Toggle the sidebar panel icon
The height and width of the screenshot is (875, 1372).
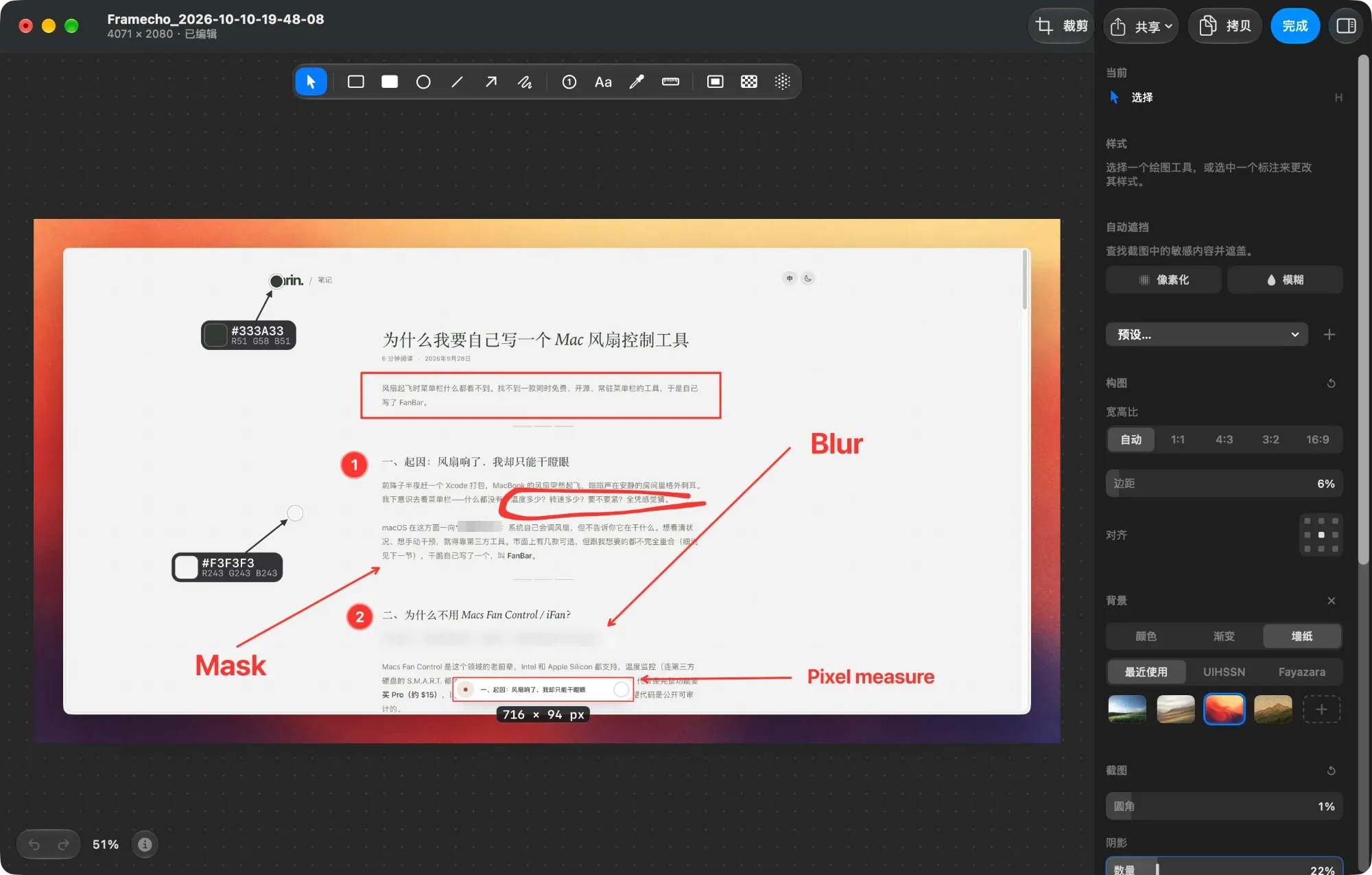click(1346, 26)
